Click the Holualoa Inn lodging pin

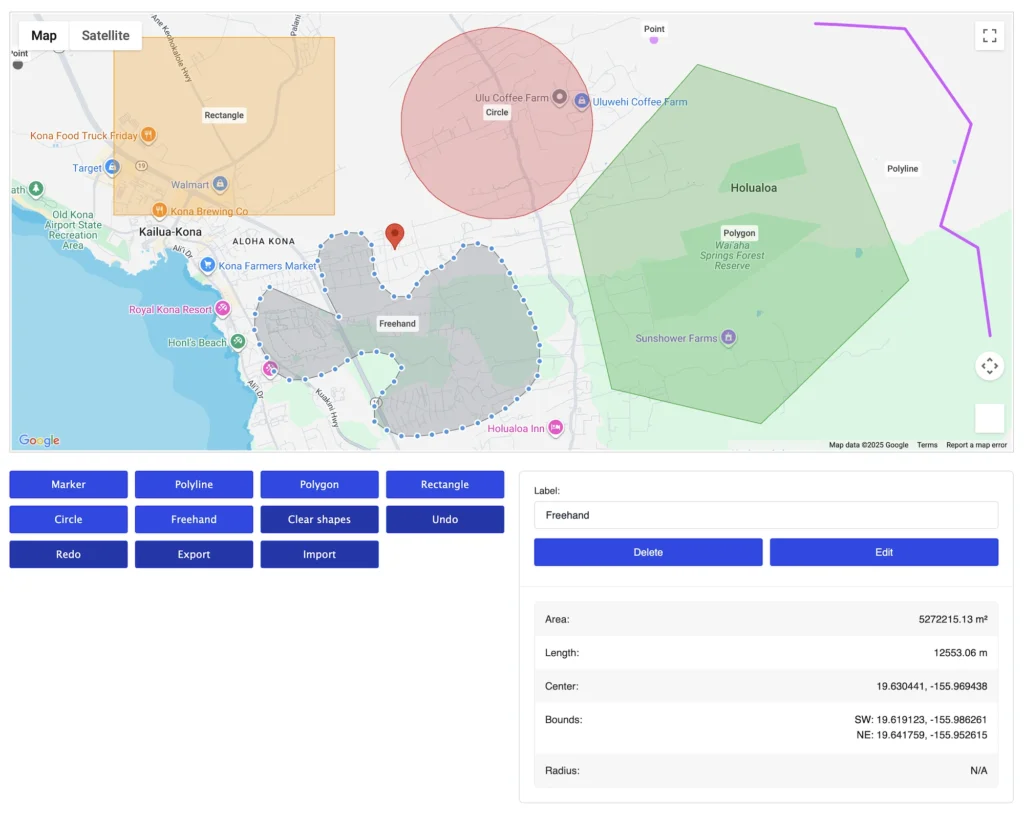555,429
